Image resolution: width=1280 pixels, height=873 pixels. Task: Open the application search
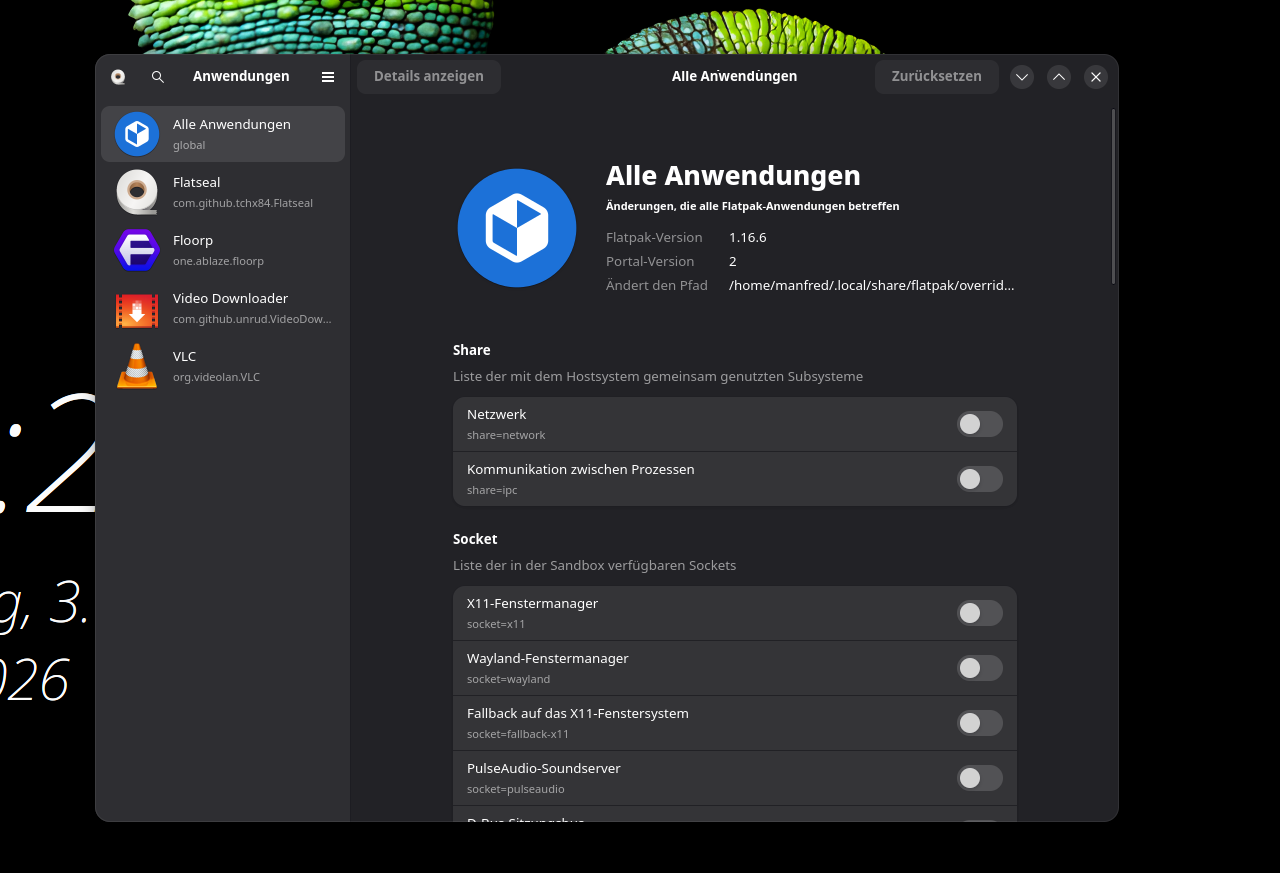pos(158,77)
